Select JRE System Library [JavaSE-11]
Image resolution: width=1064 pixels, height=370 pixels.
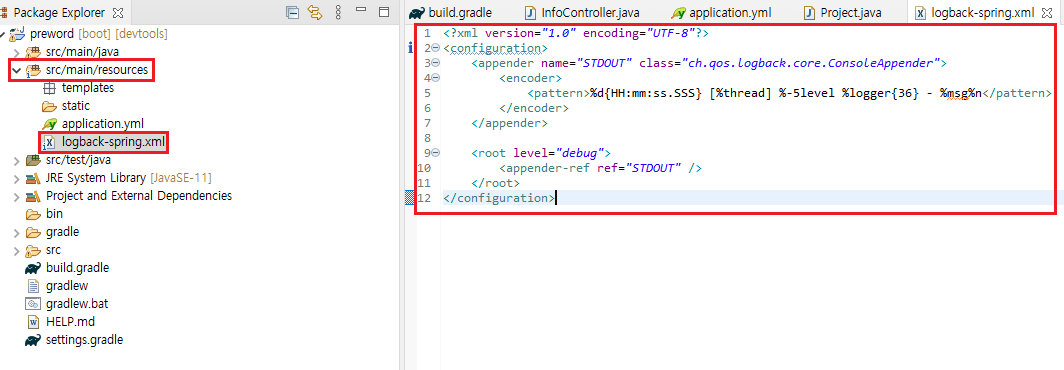click(x=128, y=178)
